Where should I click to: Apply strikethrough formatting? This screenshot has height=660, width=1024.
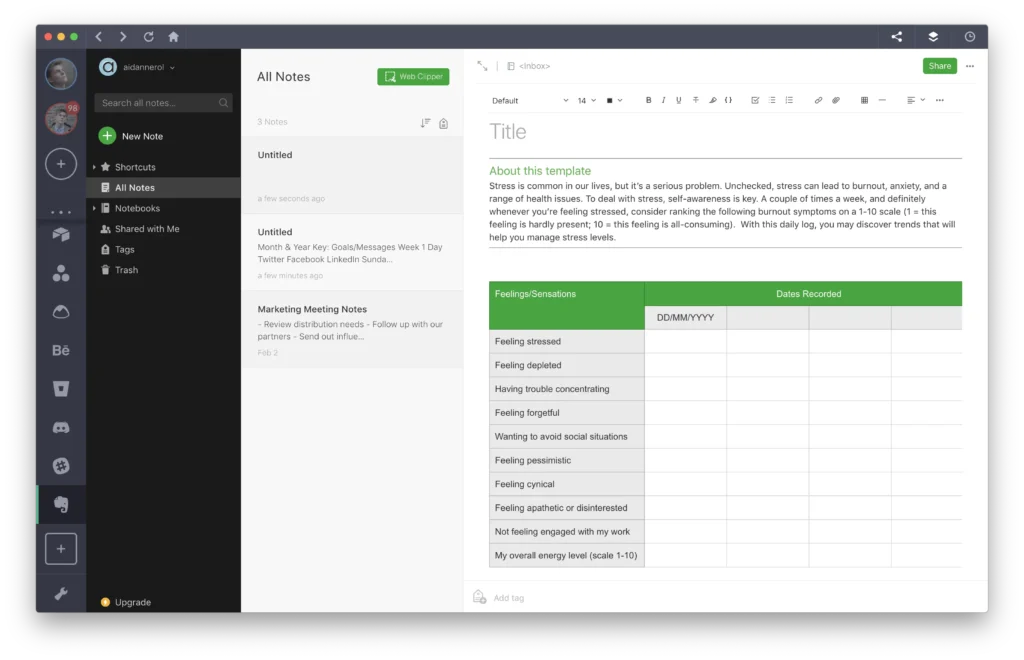(696, 101)
